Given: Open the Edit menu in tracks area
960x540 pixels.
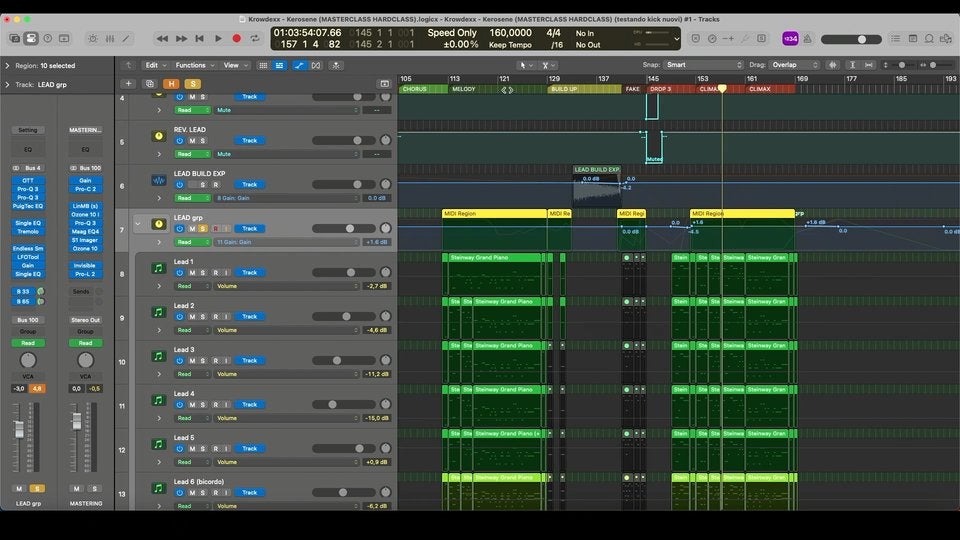Looking at the screenshot, I should point(154,65).
